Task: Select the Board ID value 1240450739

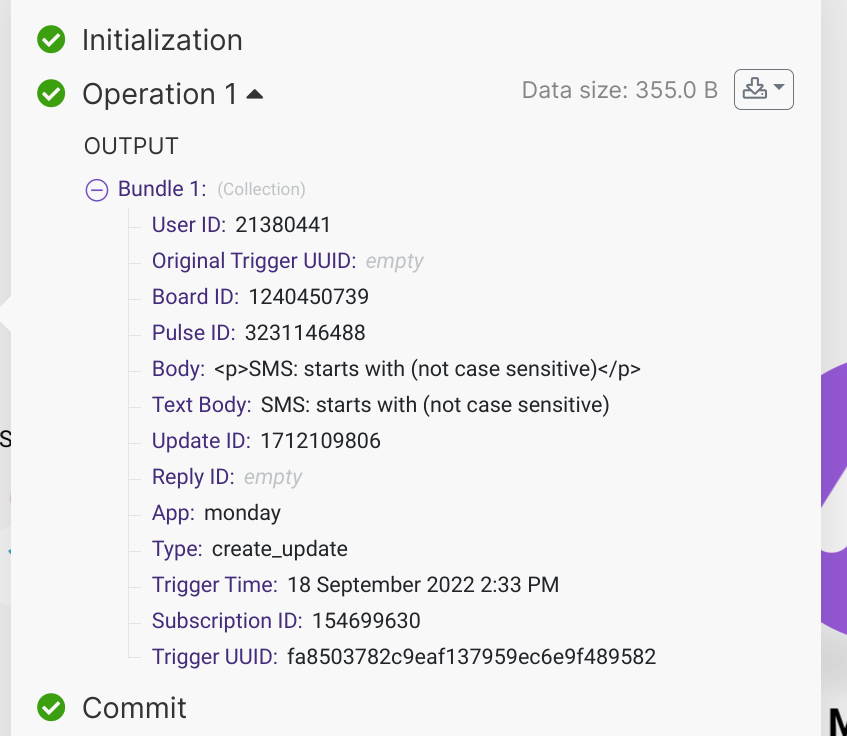Action: pos(308,296)
